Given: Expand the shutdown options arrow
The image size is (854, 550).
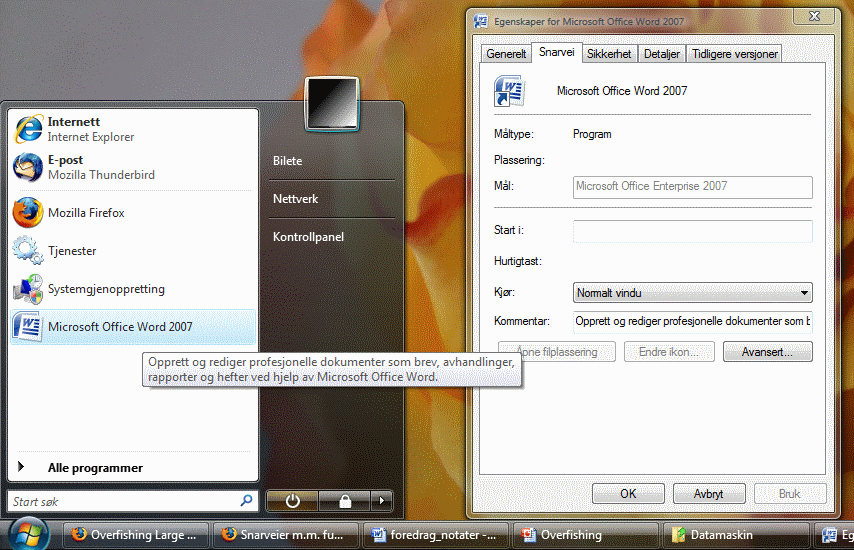Looking at the screenshot, I should coord(382,501).
